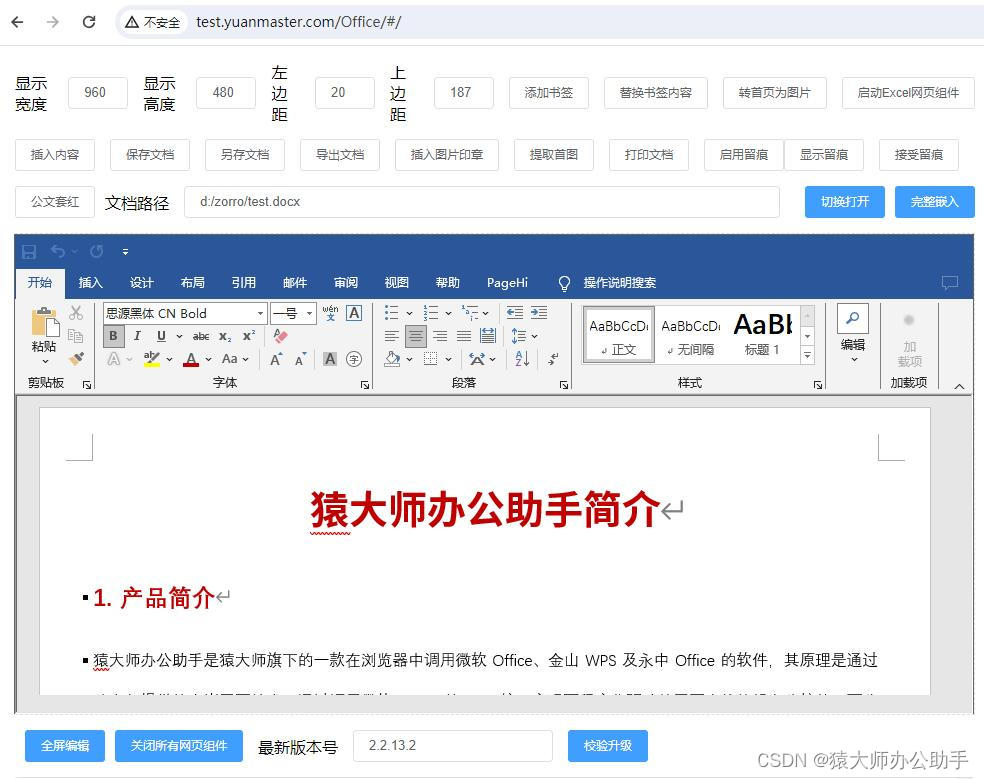Click the character border A icon
Screen dimensions: 984x779
354,313
